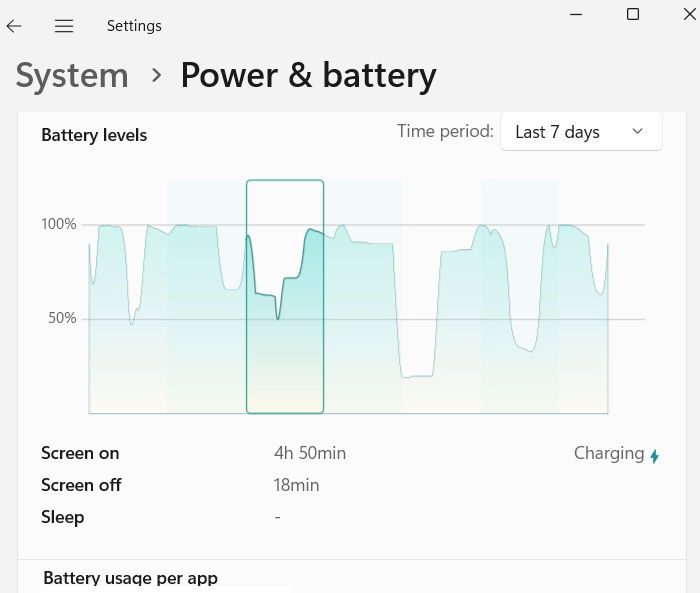Screen dimensions: 700x593
Task: Click the Charging status text
Action: click(x=608, y=453)
